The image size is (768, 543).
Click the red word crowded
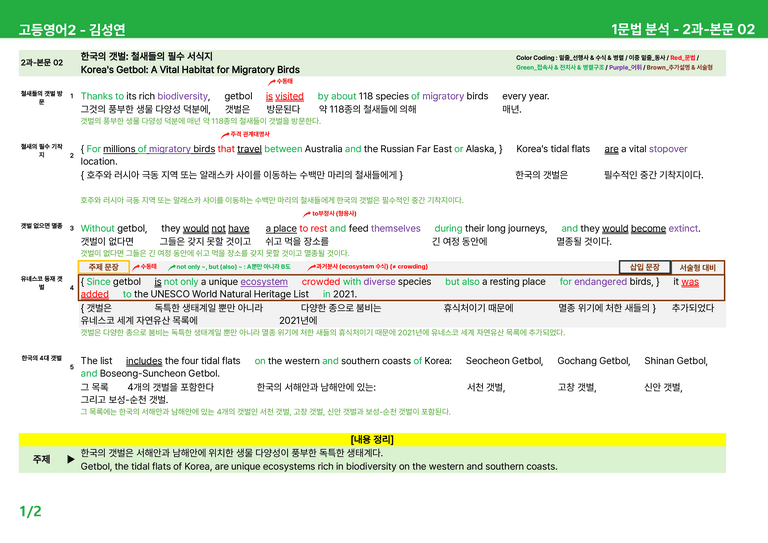(321, 282)
